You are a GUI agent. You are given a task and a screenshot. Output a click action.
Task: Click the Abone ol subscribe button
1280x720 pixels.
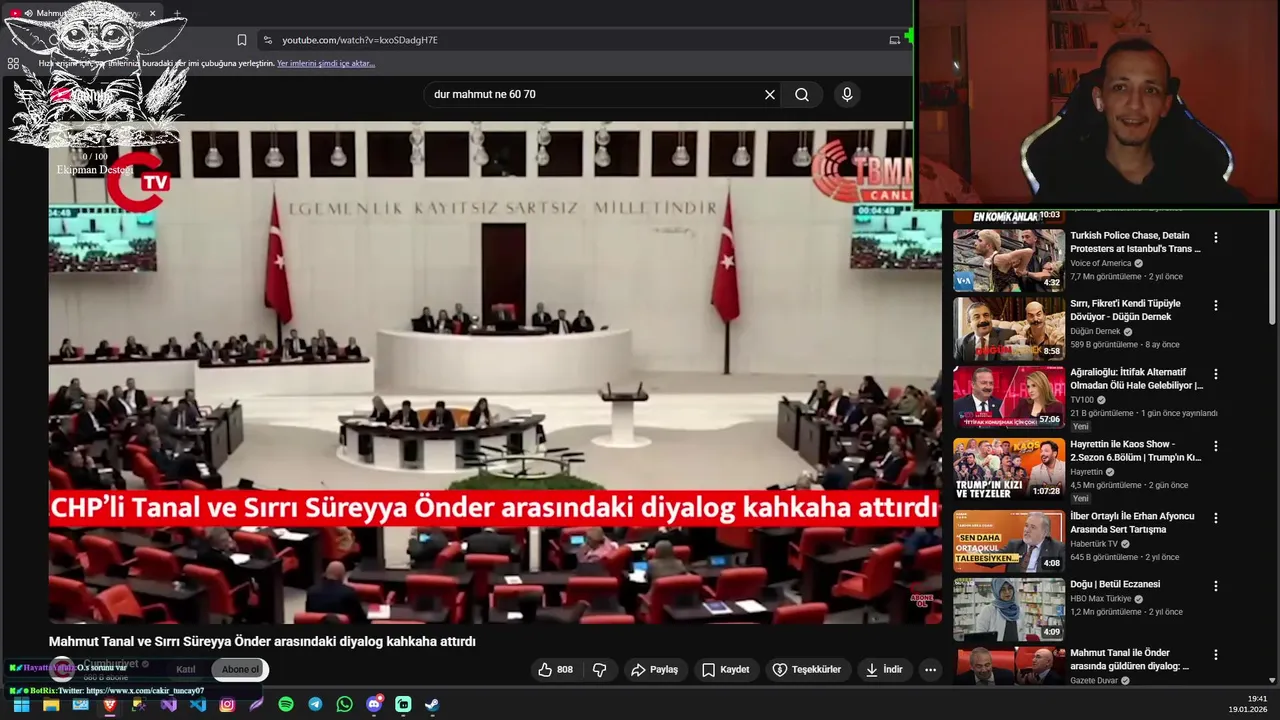coord(240,669)
